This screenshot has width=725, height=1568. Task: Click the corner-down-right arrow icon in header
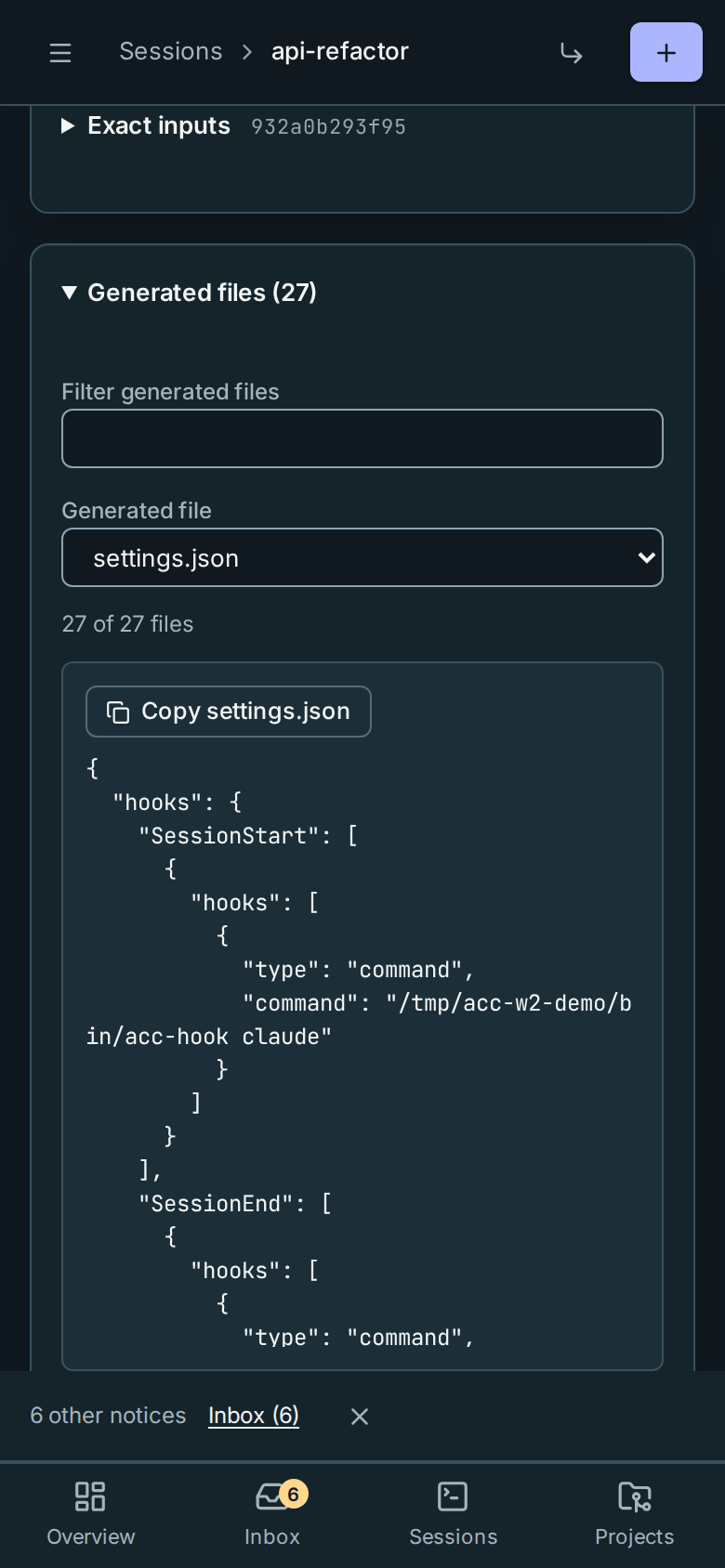pyautogui.click(x=571, y=53)
